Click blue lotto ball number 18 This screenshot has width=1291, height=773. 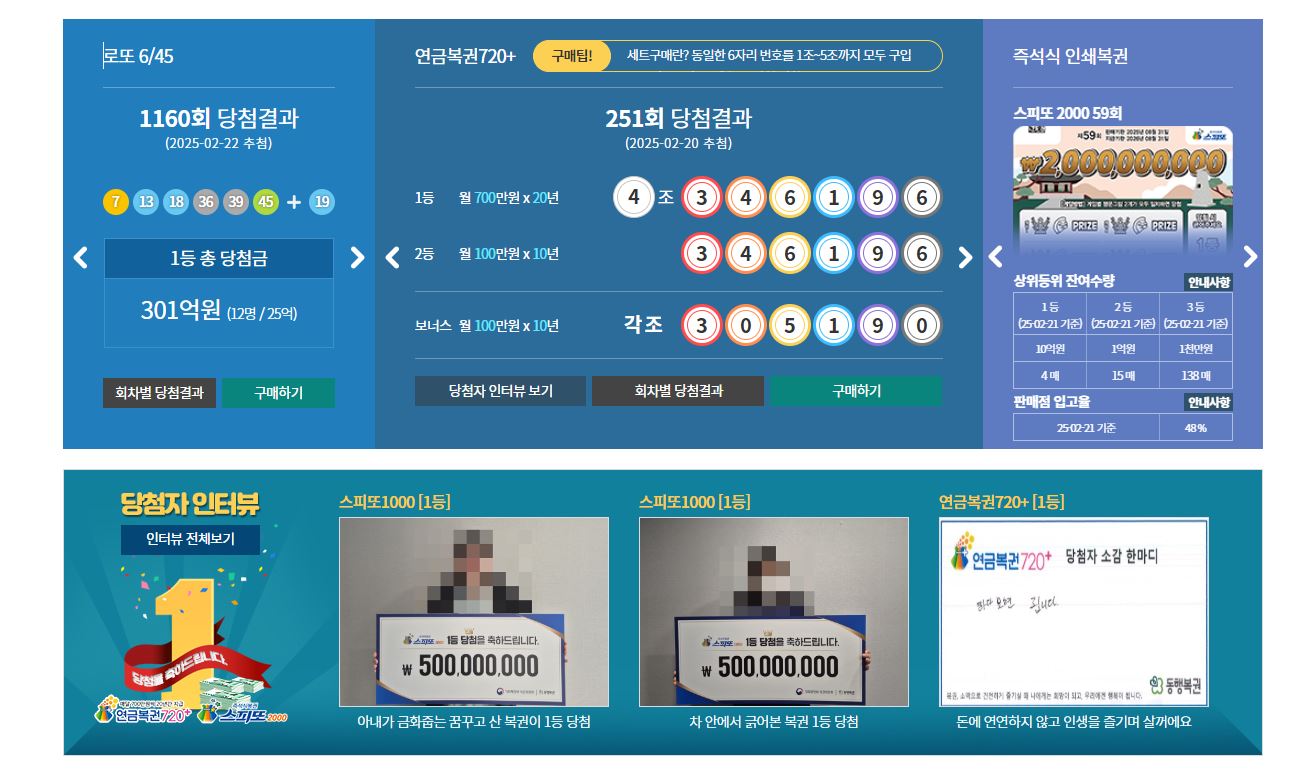click(x=176, y=202)
